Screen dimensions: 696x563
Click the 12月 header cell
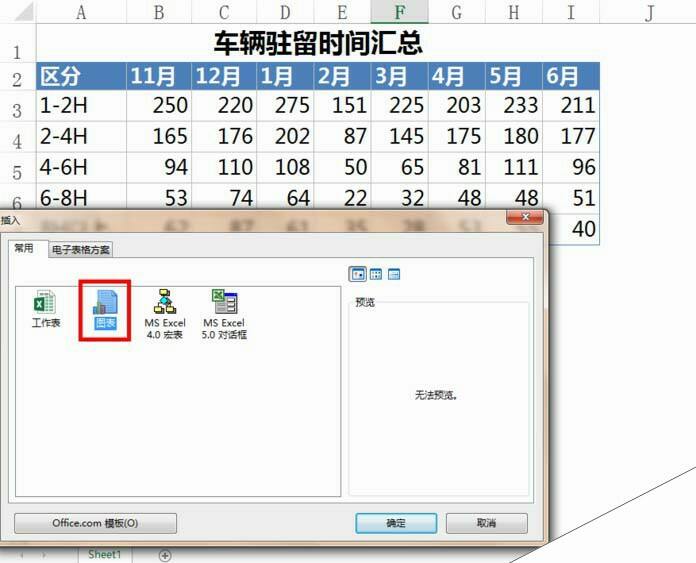pos(224,76)
